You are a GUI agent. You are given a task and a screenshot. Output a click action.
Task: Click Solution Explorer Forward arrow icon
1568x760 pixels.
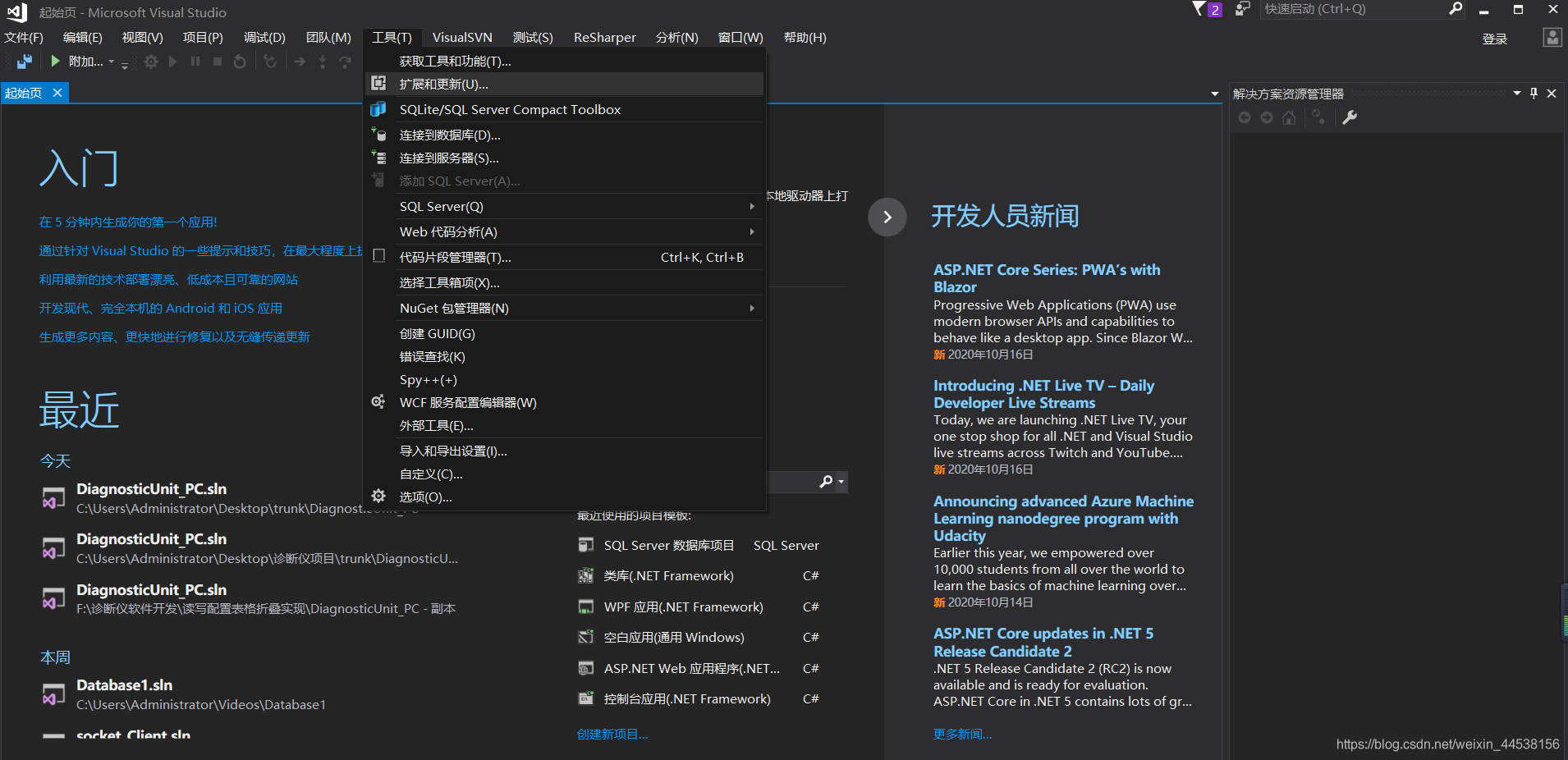click(1267, 117)
